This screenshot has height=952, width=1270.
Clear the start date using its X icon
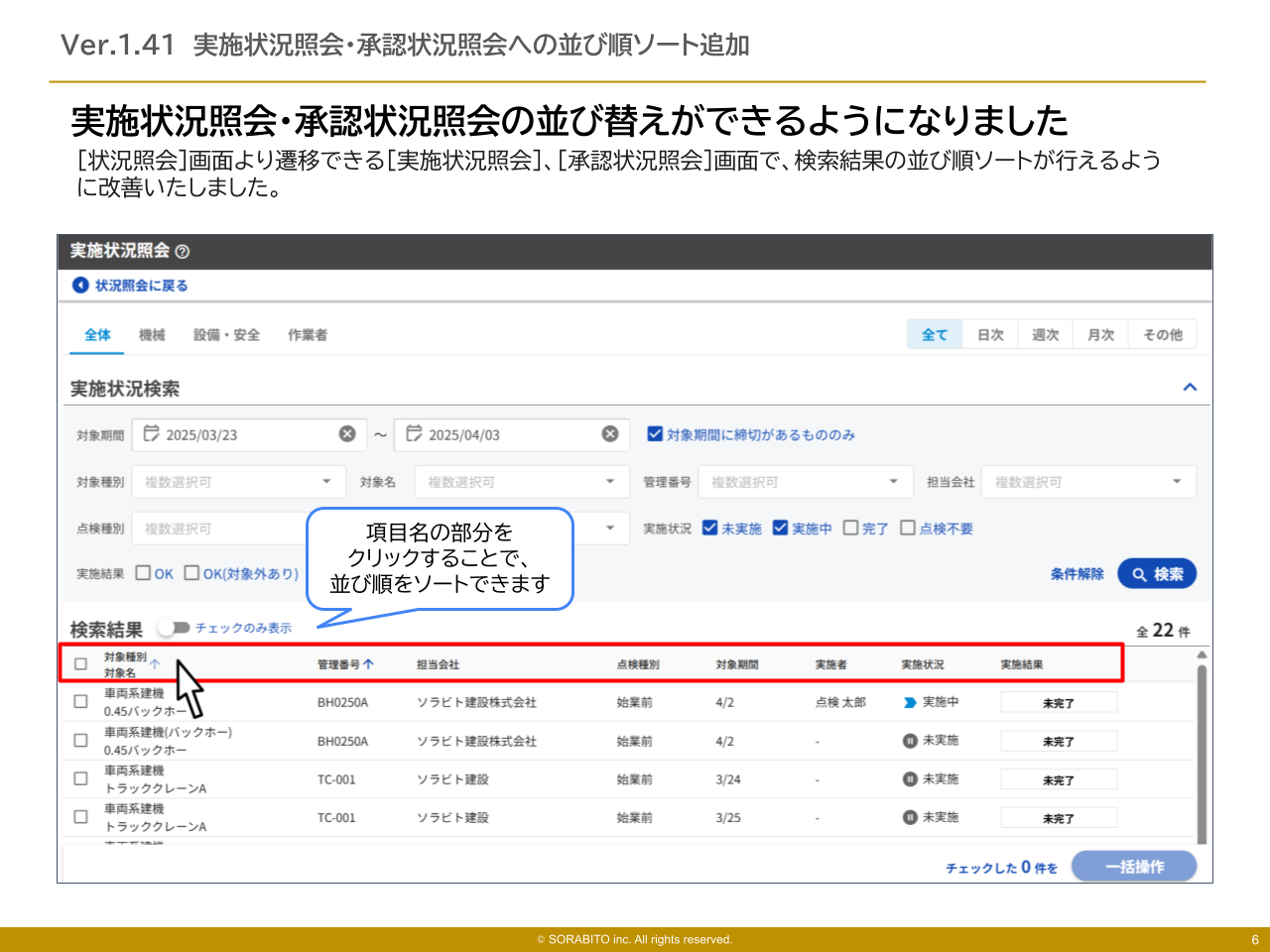346,433
